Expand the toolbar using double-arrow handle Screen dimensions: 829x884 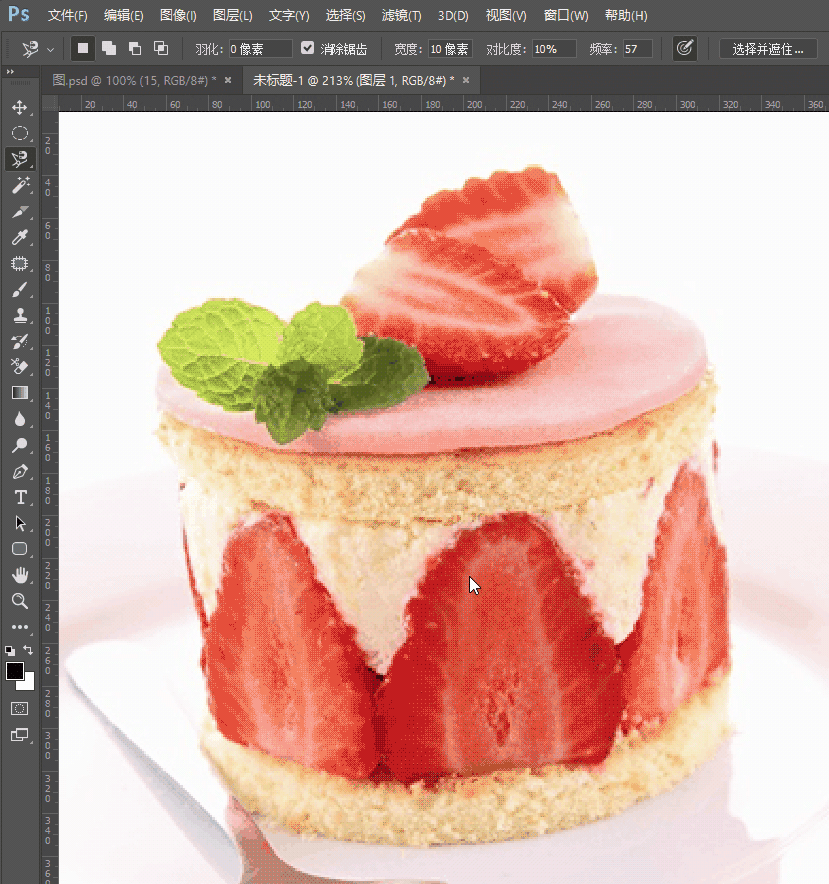[x=10, y=72]
